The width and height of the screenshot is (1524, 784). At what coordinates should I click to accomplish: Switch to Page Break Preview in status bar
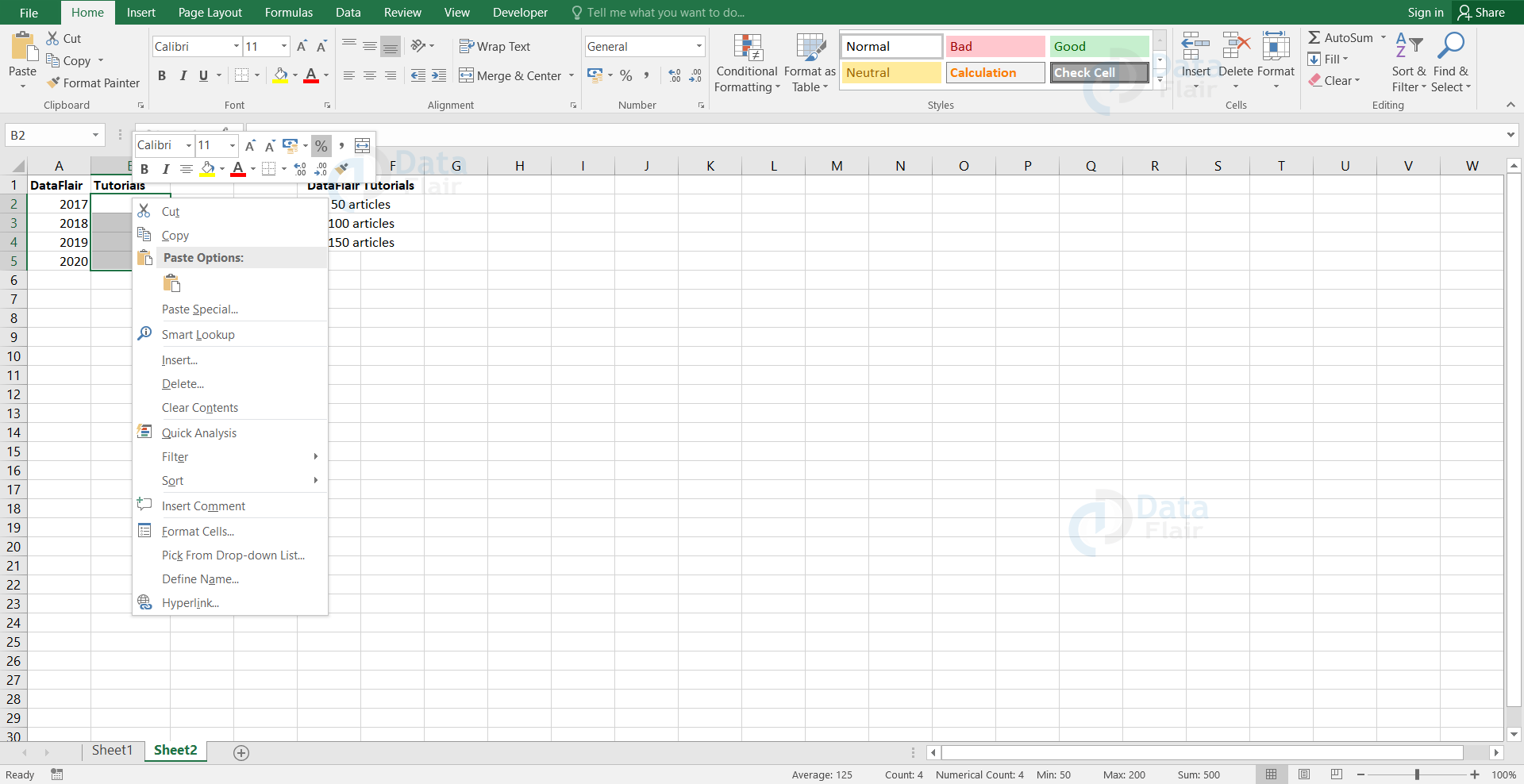(1337, 774)
